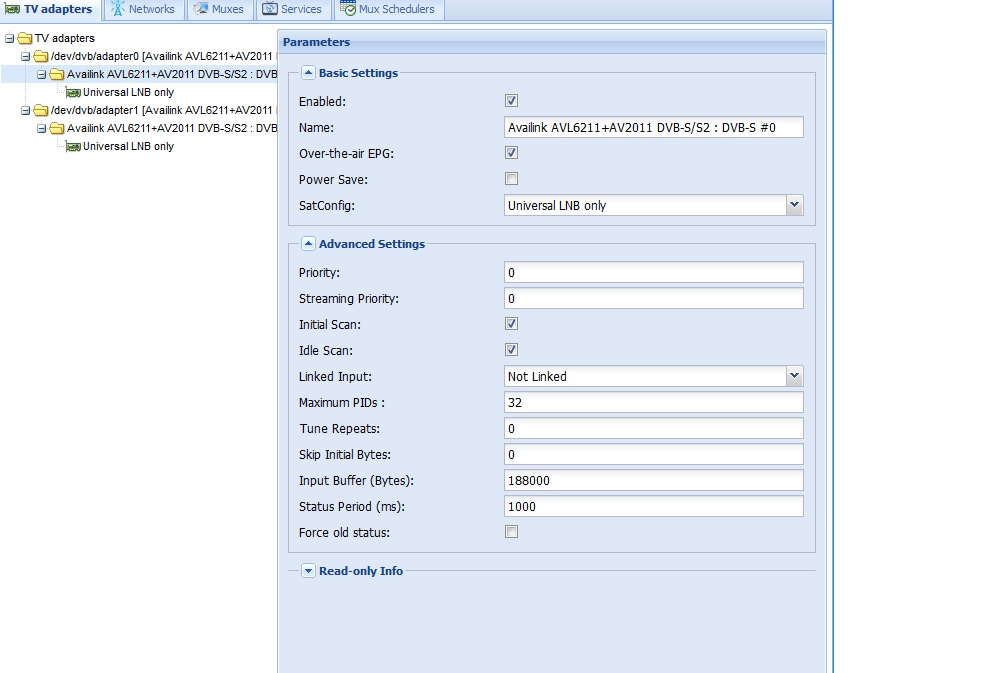Open the Linked Input dropdown

(795, 376)
